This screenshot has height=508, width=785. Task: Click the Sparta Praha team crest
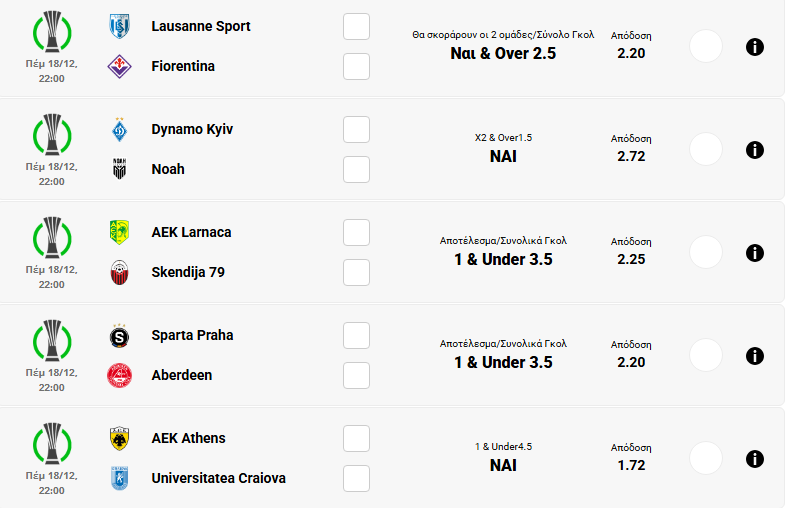coord(120,336)
